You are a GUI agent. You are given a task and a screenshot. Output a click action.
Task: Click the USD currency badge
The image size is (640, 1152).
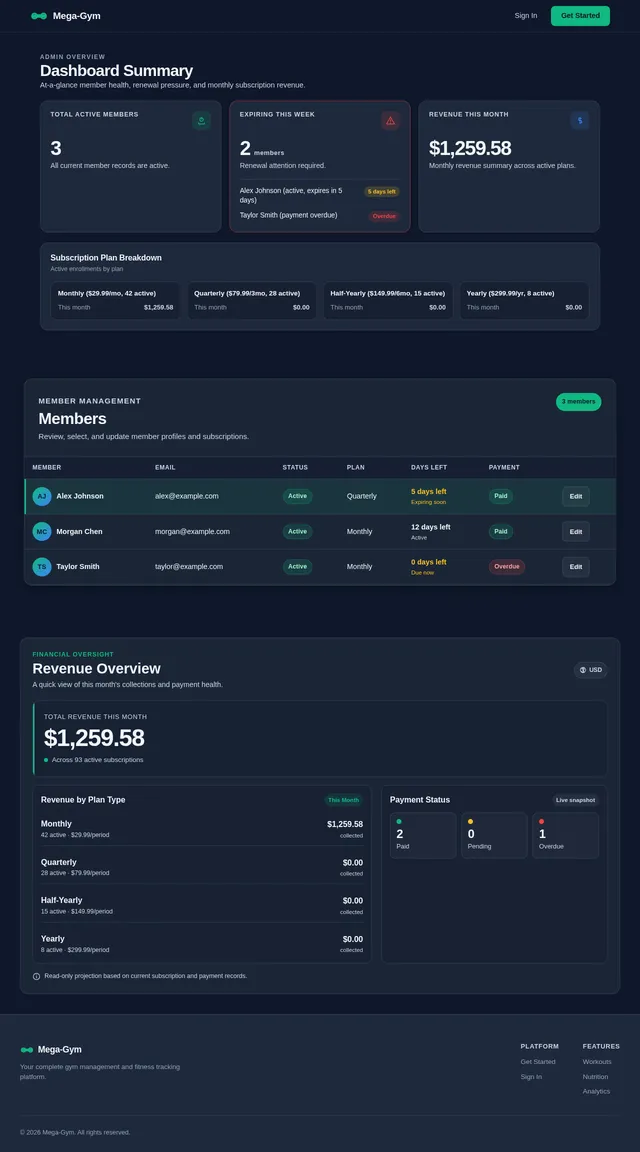click(x=591, y=670)
